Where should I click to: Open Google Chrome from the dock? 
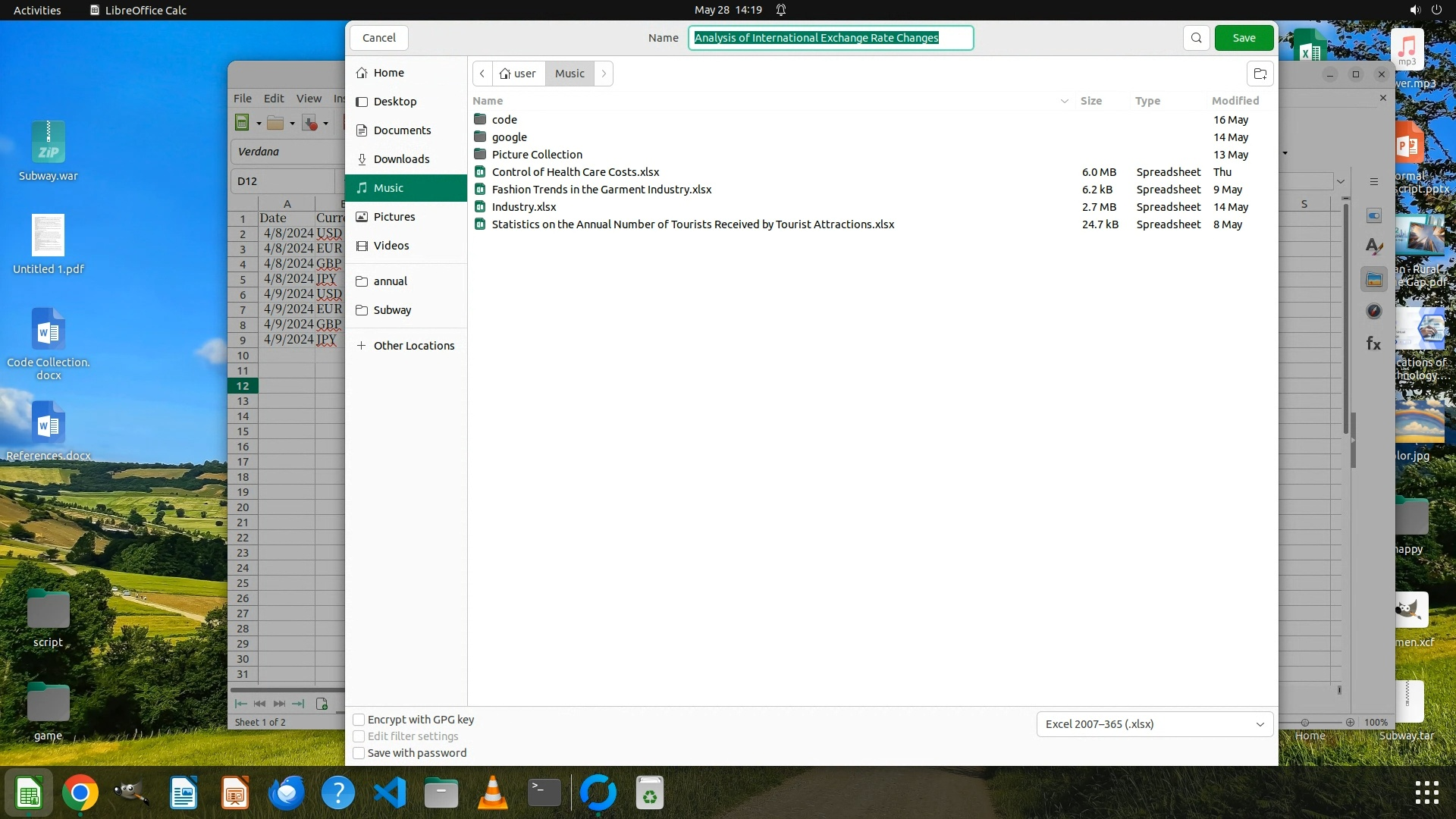tap(80, 793)
